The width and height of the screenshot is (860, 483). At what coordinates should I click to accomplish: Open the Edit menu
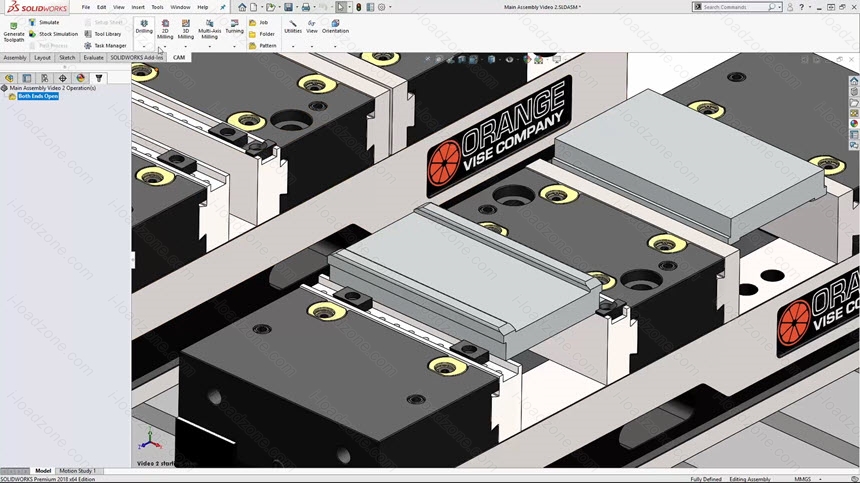(x=101, y=7)
